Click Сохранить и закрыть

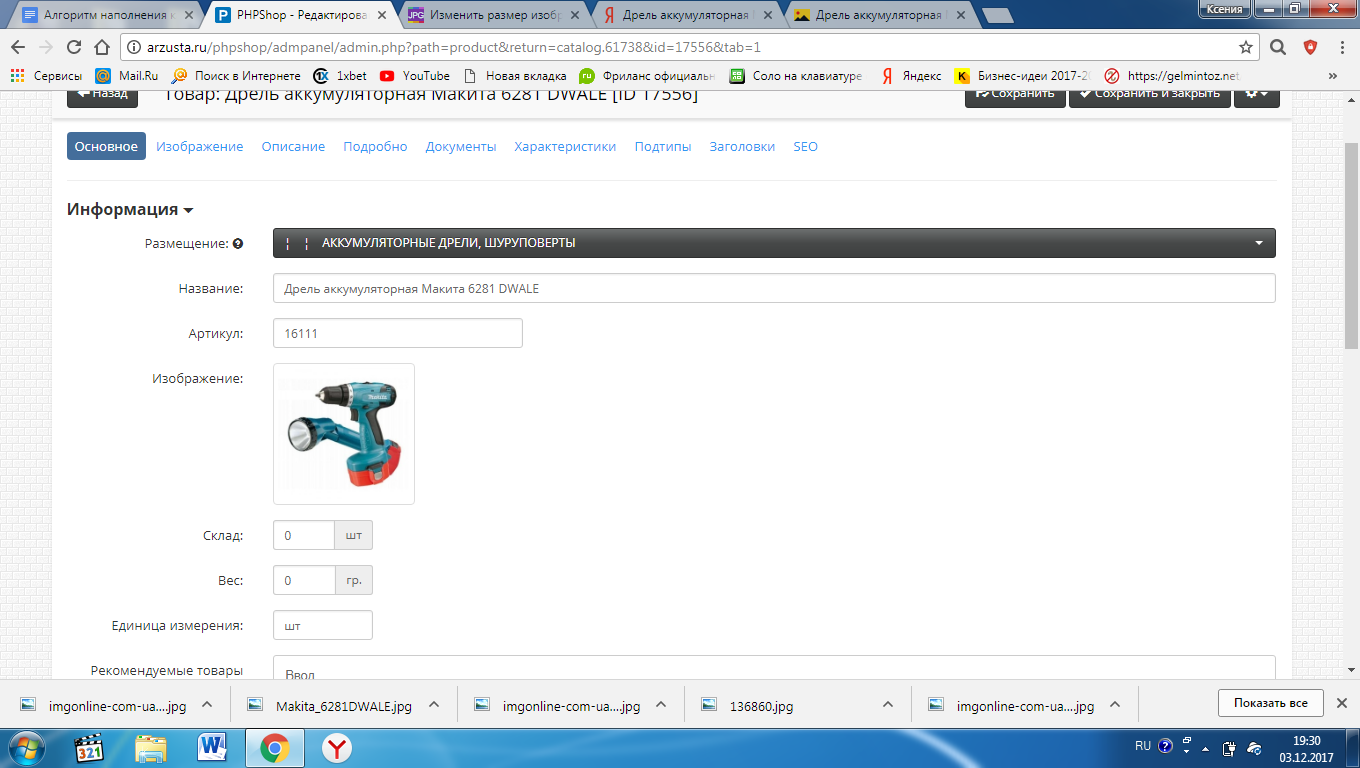(x=1150, y=94)
